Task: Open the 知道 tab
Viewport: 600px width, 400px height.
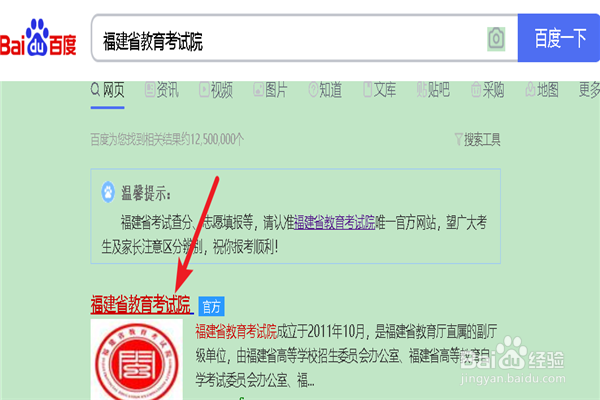Action: pyautogui.click(x=325, y=90)
